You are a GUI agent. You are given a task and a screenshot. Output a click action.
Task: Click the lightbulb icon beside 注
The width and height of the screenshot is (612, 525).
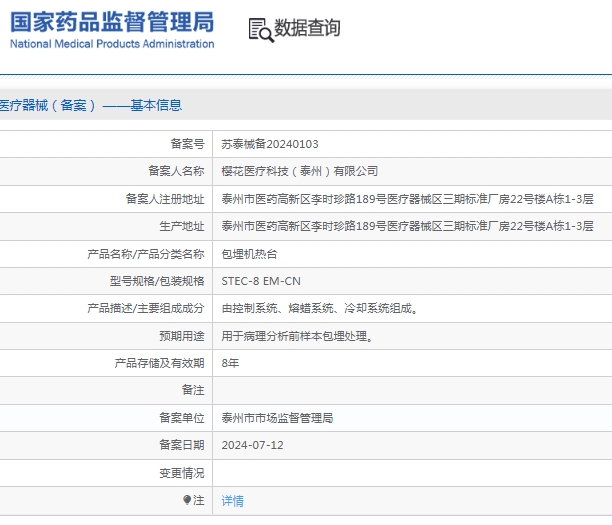[187, 500]
